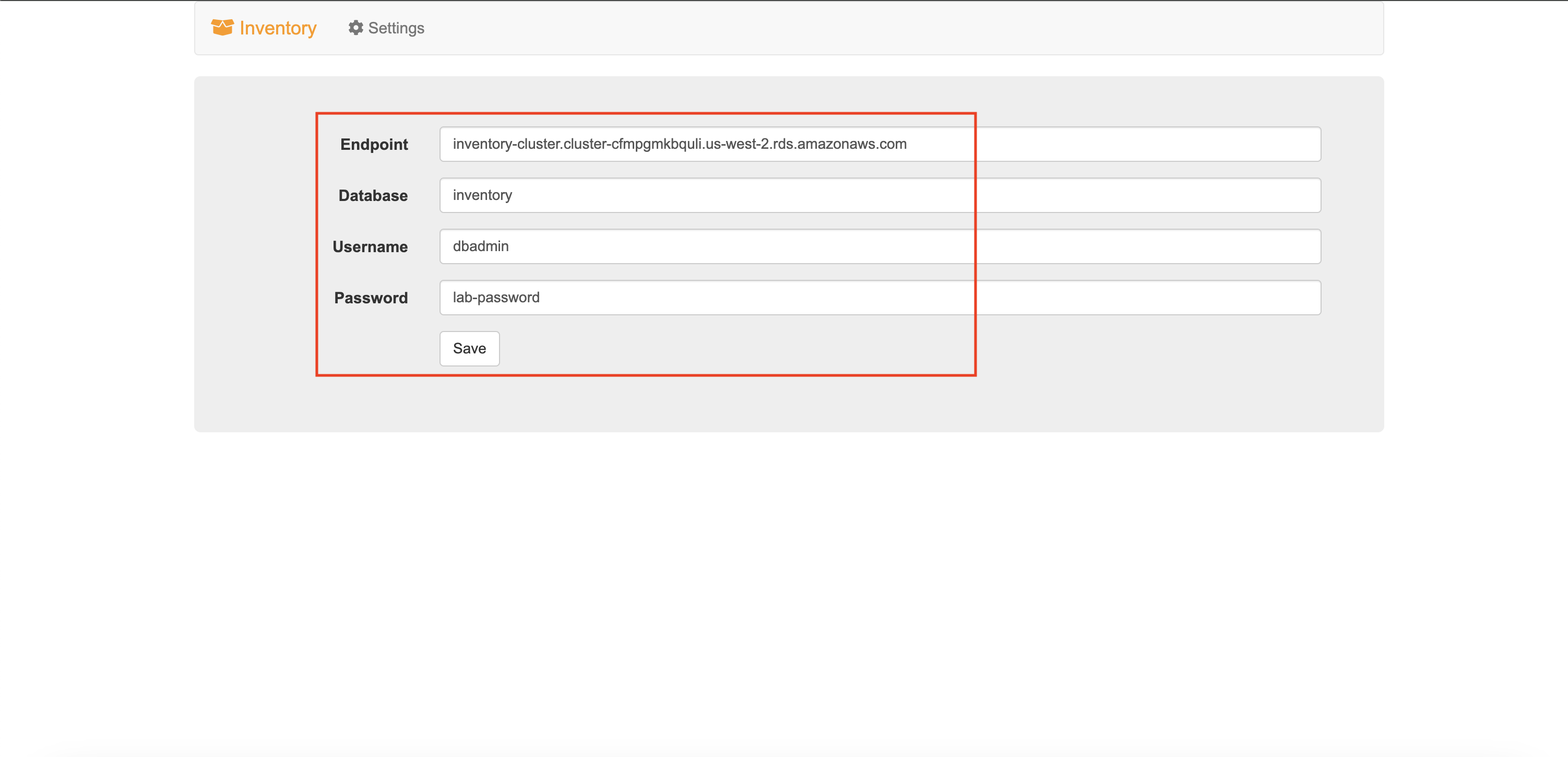Click the bold Username label
The height and width of the screenshot is (757, 1568).
(x=370, y=246)
